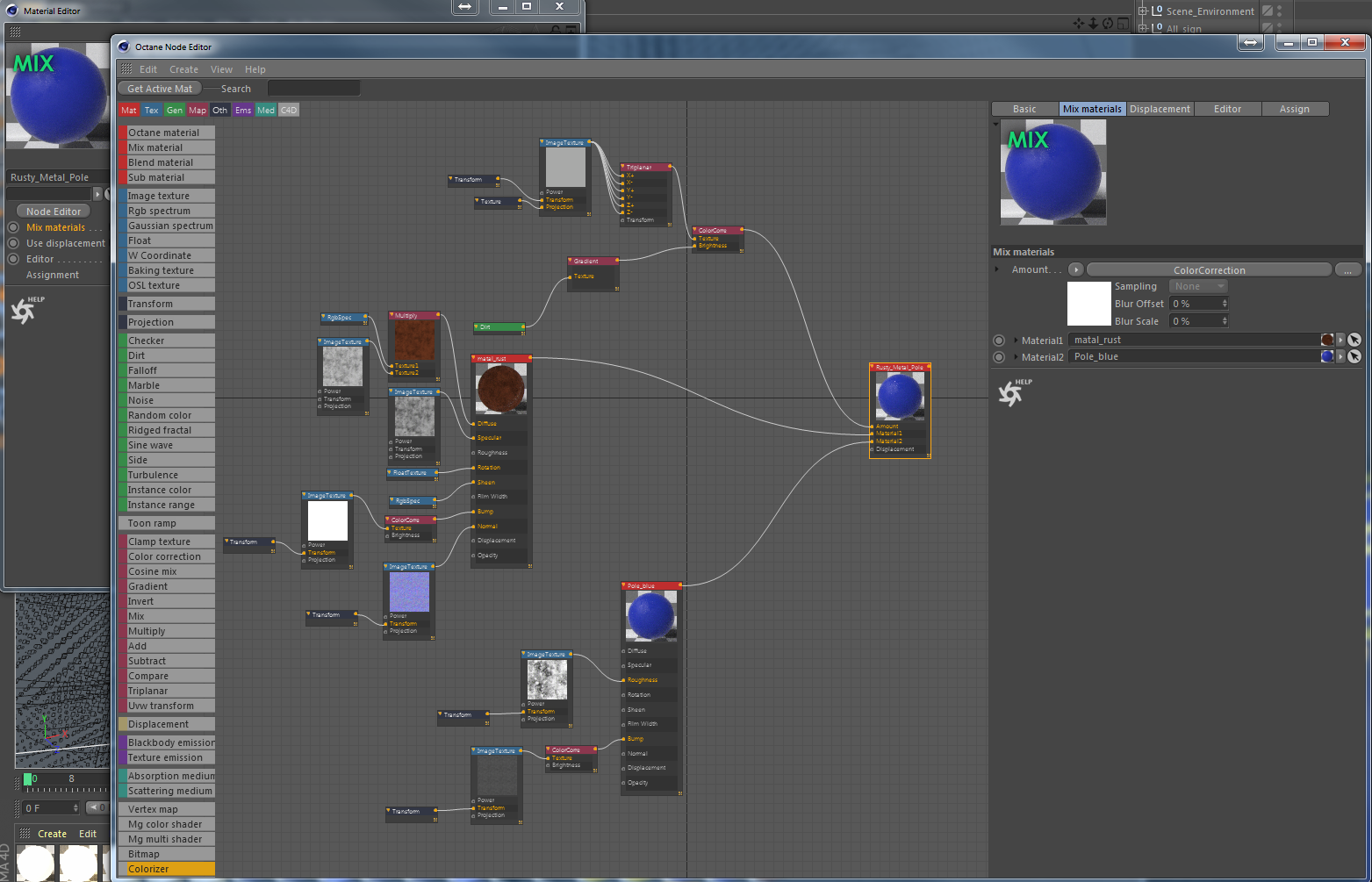Enable the Editor radio option
Screen dimensions: 1372x882
click(x=14, y=258)
